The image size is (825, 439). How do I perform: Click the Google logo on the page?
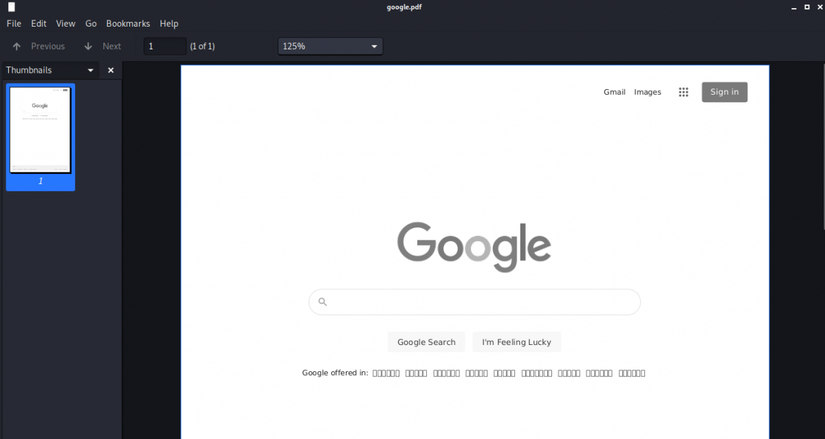point(474,246)
